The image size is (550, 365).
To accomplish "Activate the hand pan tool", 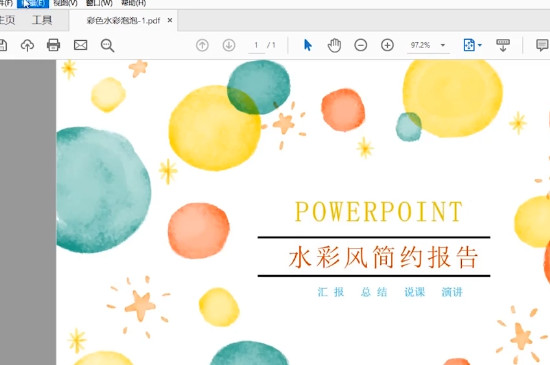I will click(x=334, y=45).
